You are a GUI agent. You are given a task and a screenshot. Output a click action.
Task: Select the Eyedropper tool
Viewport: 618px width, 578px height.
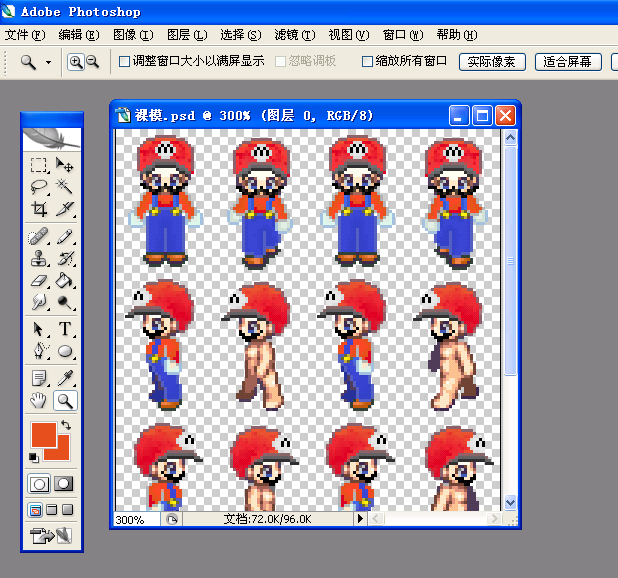click(65, 378)
